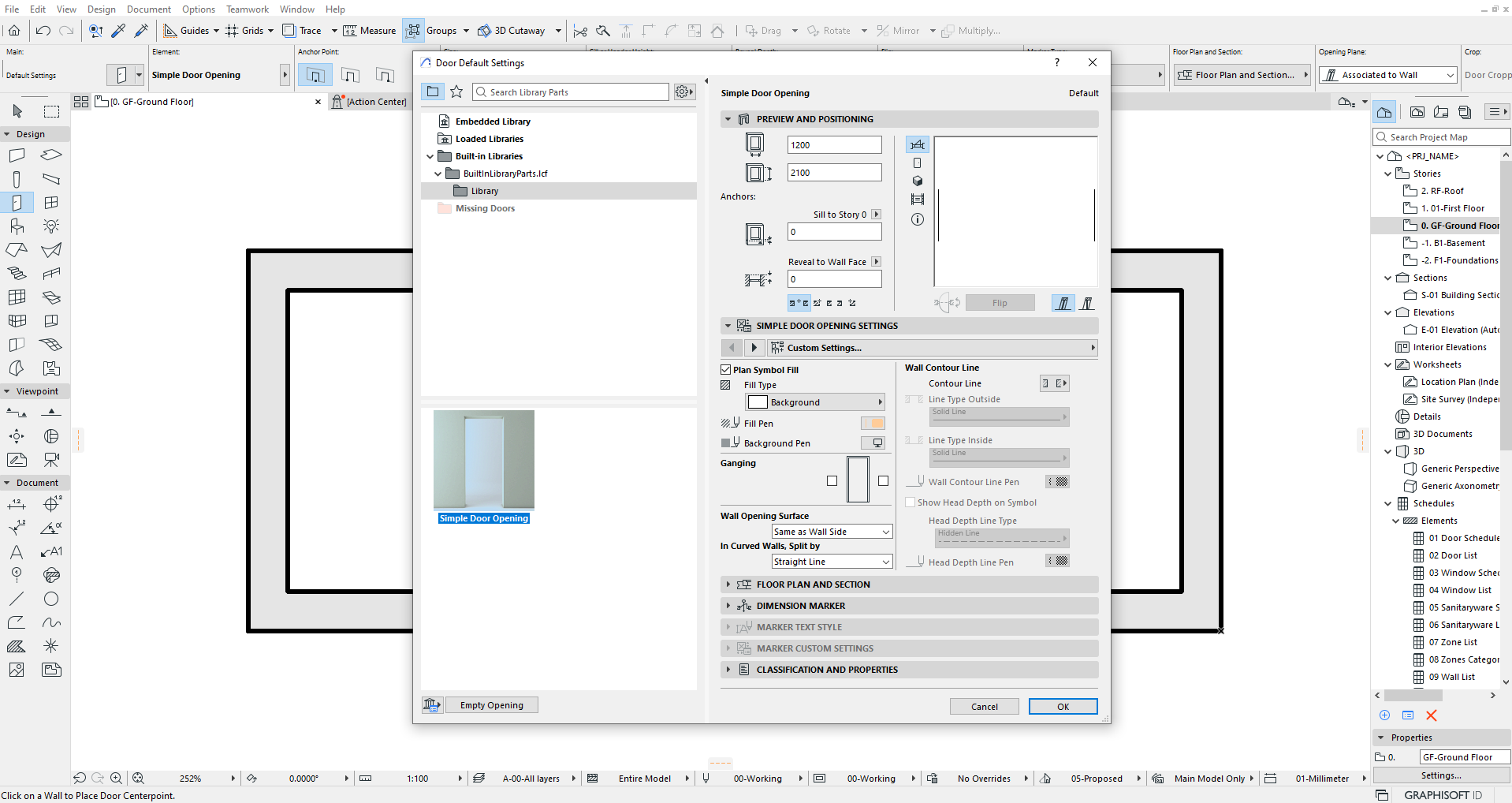Click OK in Door Default Settings
This screenshot has width=1512, height=803.
click(1063, 706)
